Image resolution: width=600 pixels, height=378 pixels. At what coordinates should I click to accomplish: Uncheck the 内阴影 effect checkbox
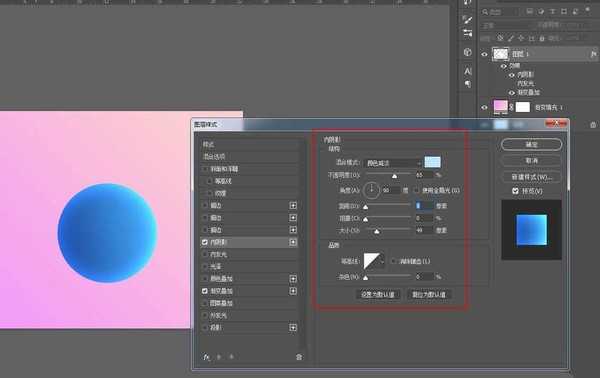pyautogui.click(x=205, y=242)
